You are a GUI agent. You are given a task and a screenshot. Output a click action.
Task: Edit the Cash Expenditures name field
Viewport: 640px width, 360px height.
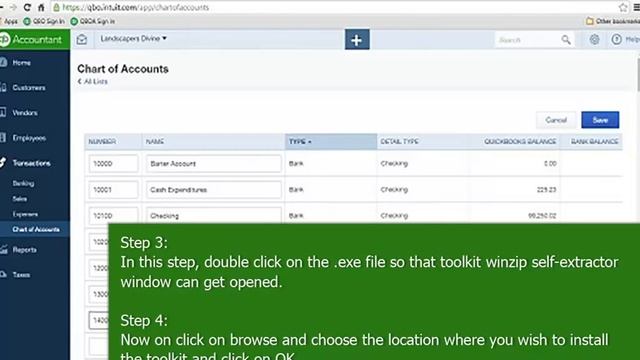(213, 189)
